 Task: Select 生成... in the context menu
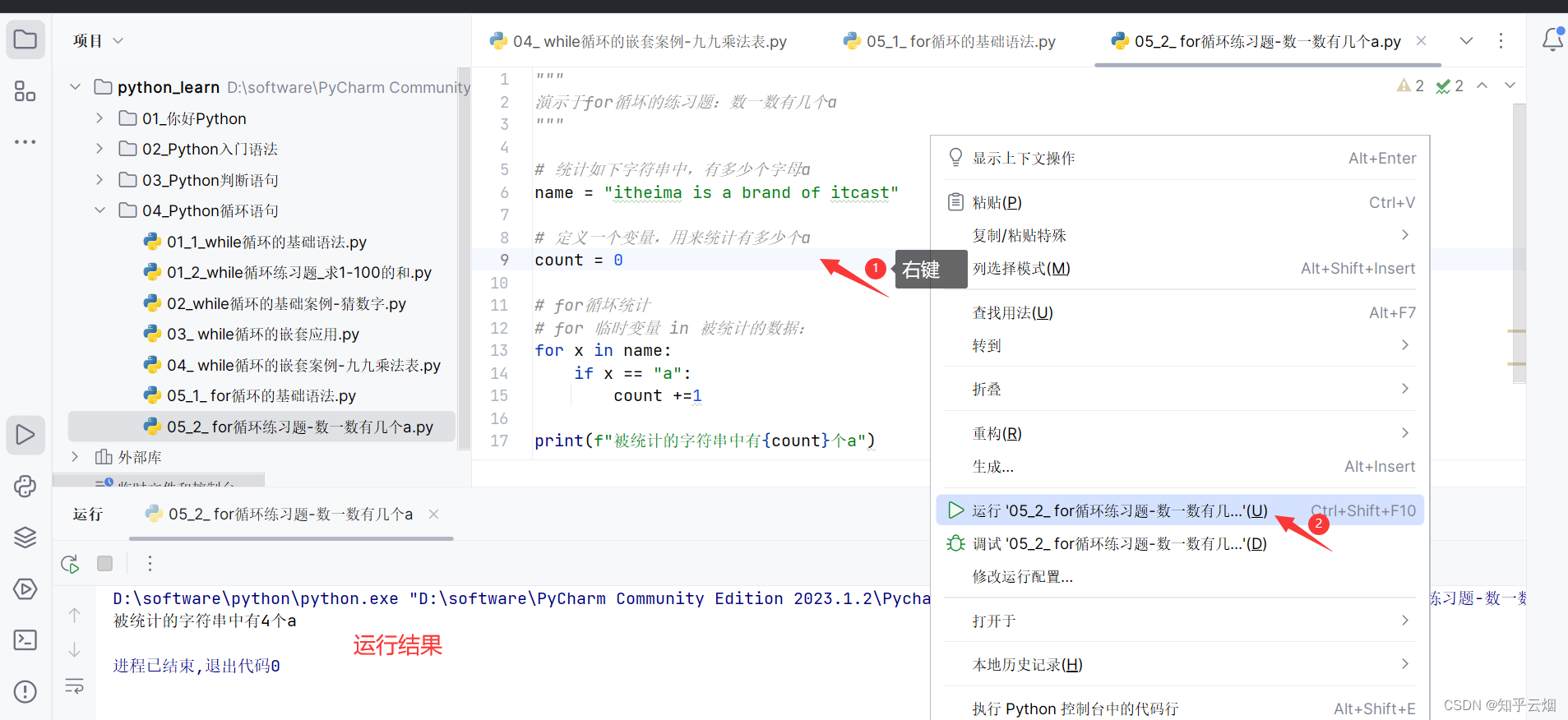click(x=1180, y=466)
